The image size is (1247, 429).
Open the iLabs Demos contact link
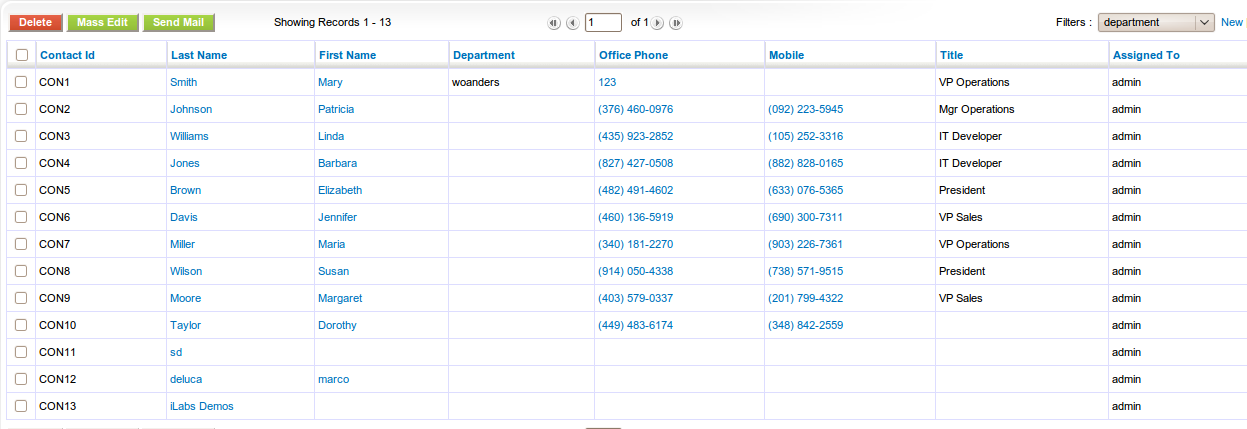(202, 406)
